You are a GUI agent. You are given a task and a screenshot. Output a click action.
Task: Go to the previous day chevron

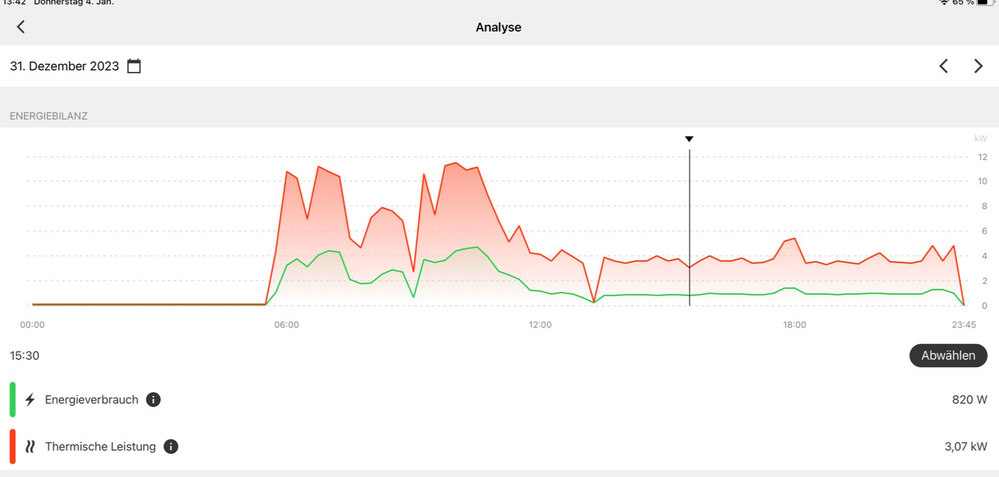943,66
